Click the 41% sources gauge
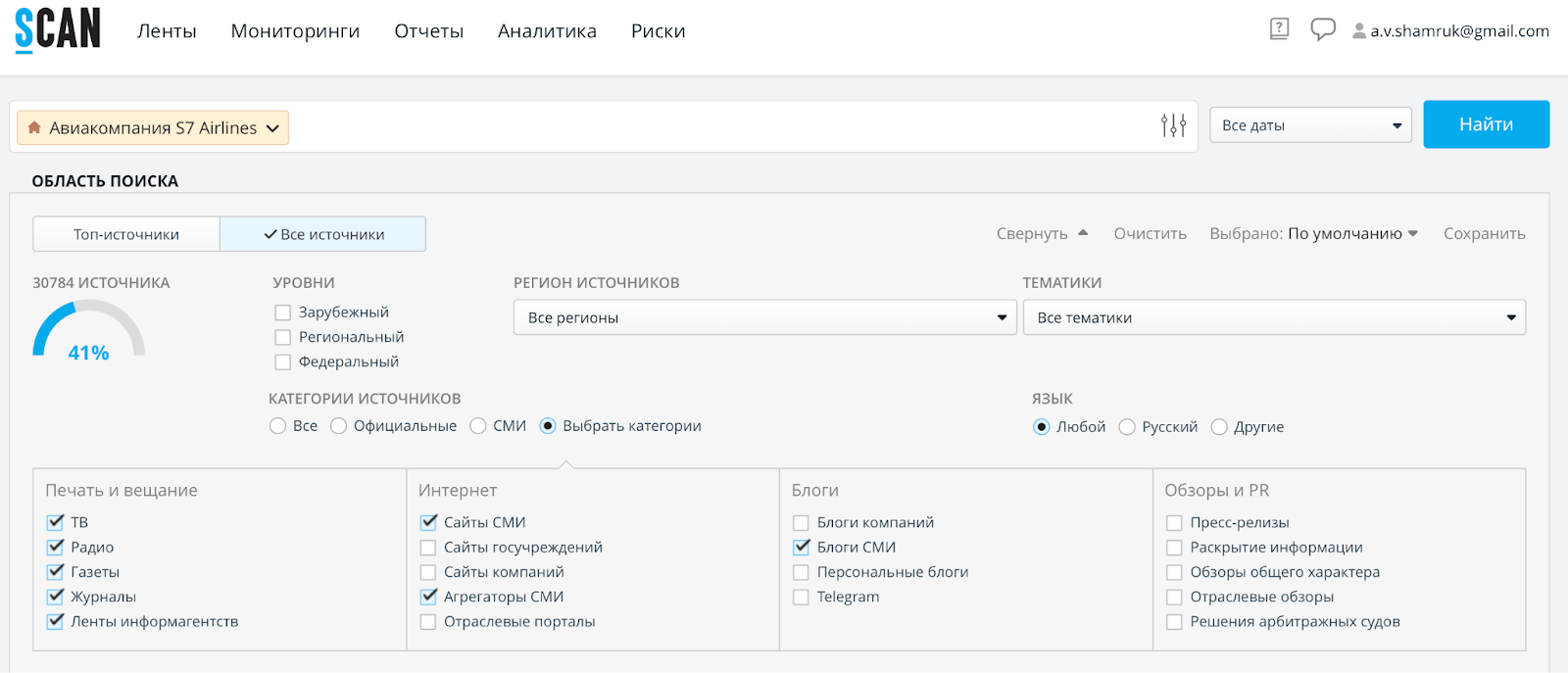This screenshot has width=1568, height=673. click(x=89, y=331)
